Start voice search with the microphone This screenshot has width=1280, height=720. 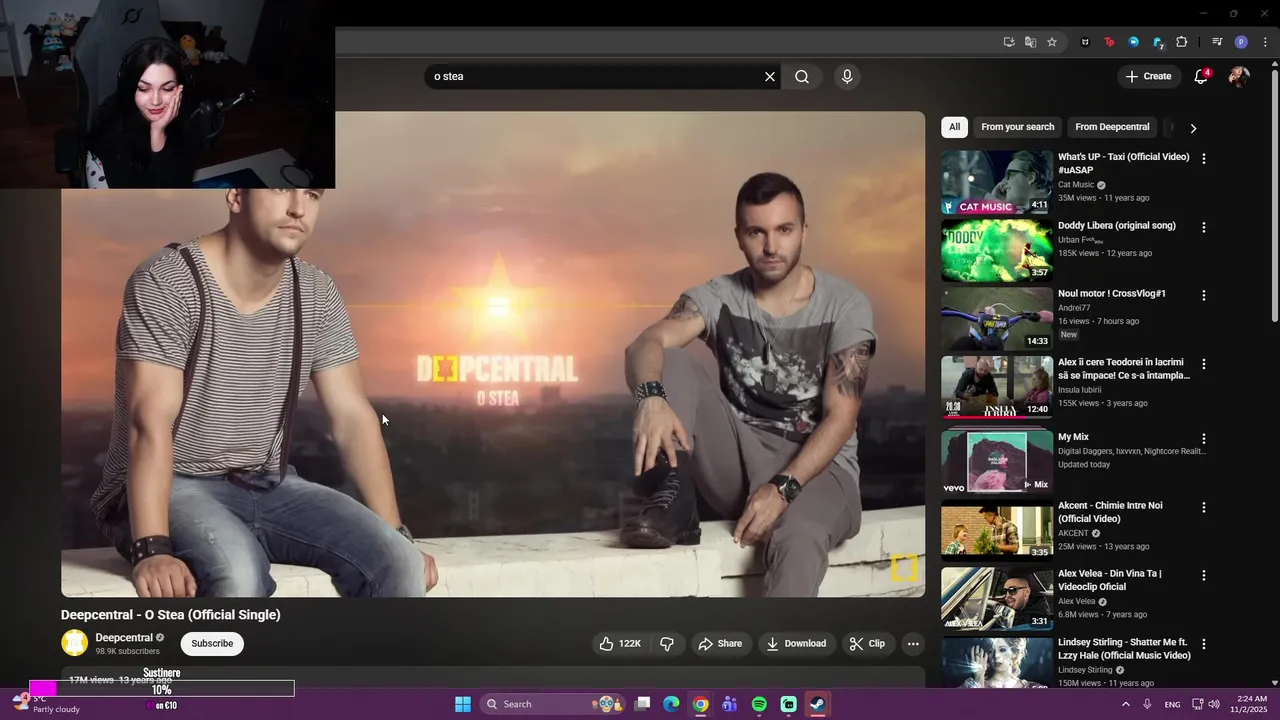click(847, 77)
